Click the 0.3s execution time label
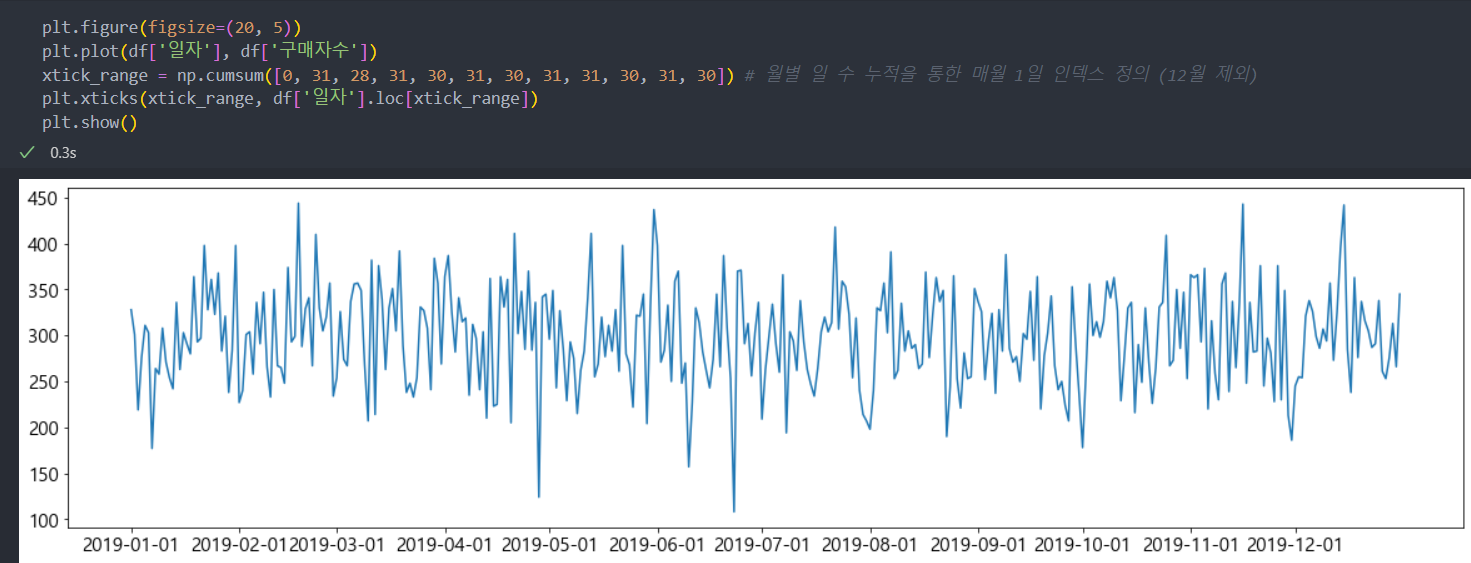 coord(62,153)
